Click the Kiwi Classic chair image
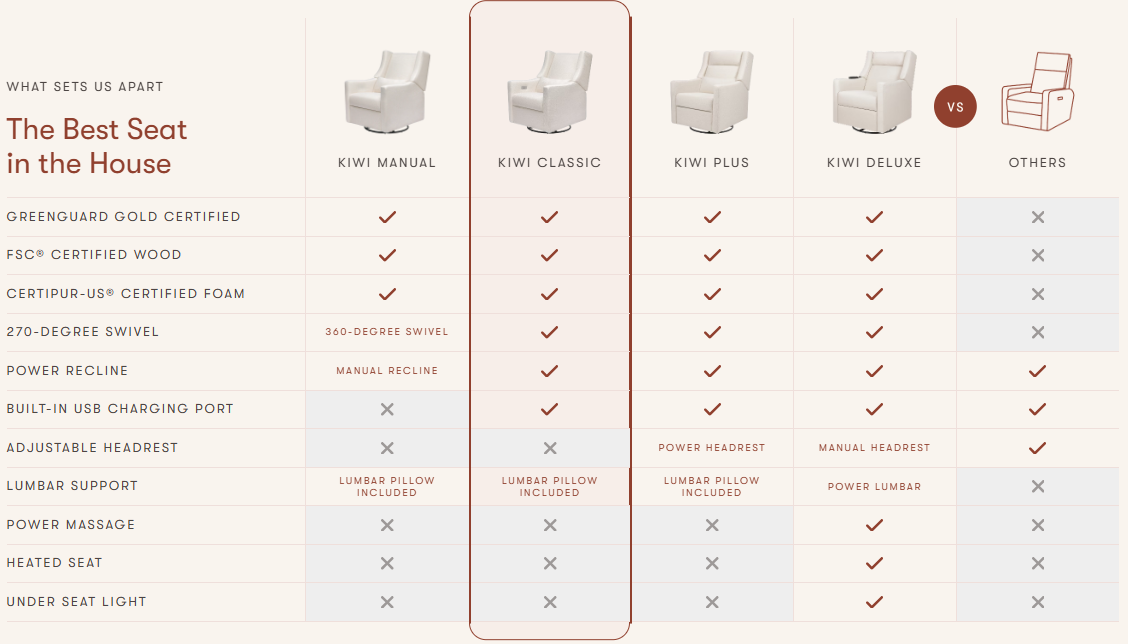 pos(549,92)
